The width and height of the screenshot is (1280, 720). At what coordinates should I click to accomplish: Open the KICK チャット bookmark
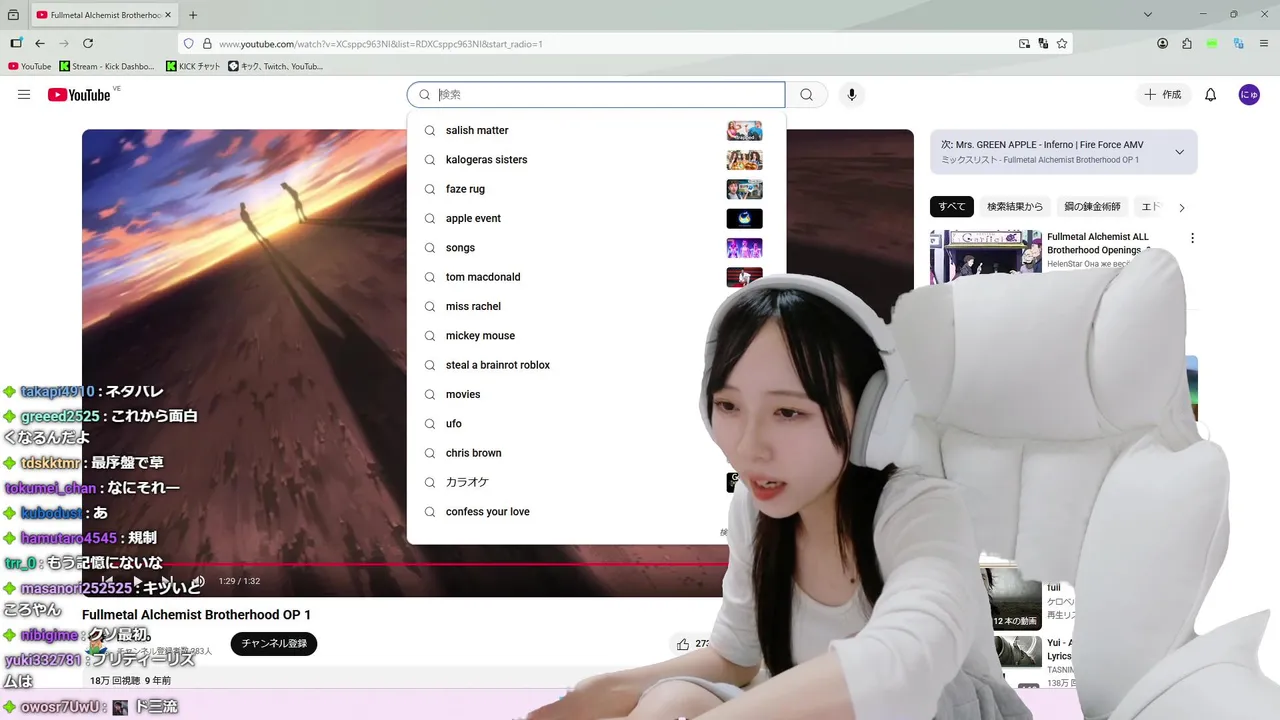click(x=193, y=66)
